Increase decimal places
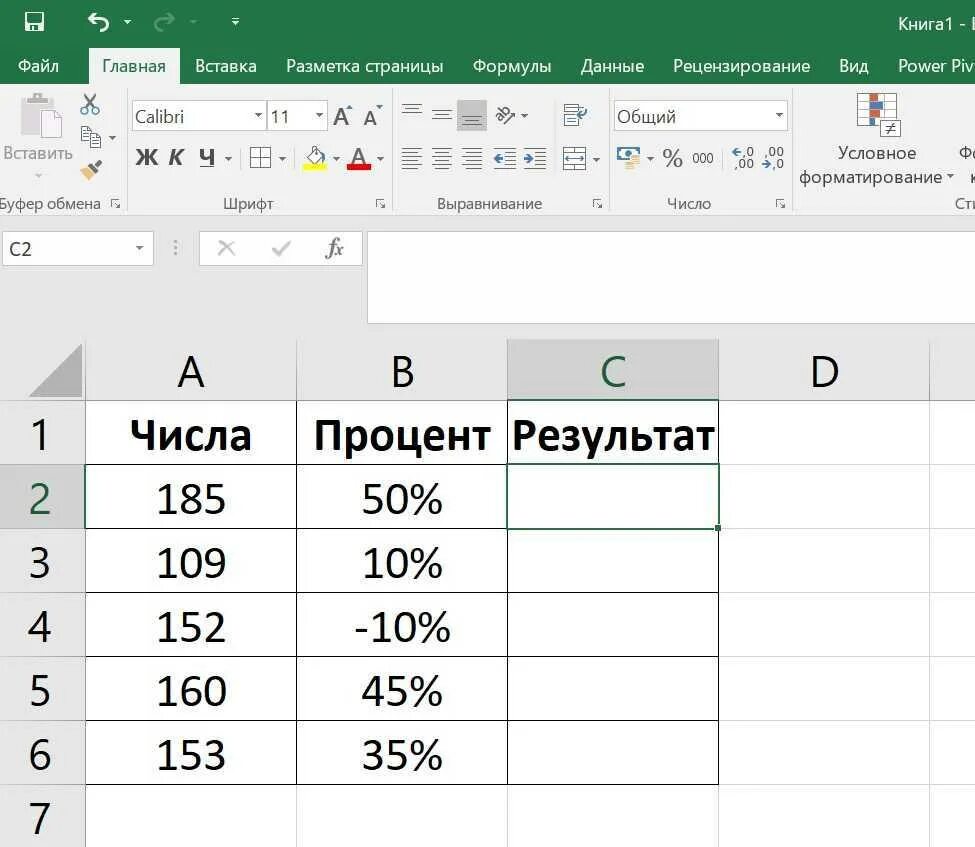This screenshot has width=975, height=847. click(743, 158)
